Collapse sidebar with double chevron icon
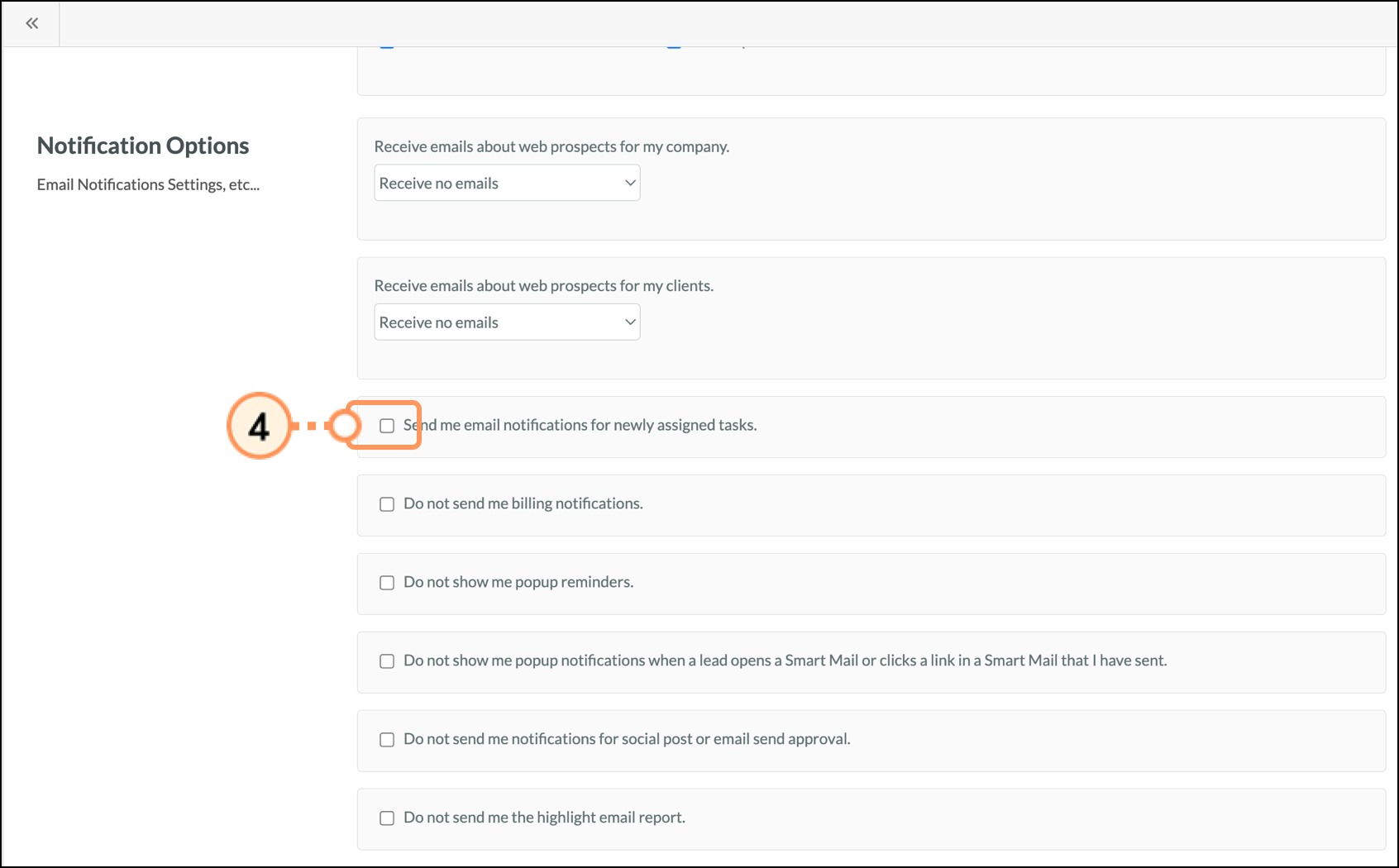Viewport: 1399px width, 868px height. pyautogui.click(x=31, y=23)
